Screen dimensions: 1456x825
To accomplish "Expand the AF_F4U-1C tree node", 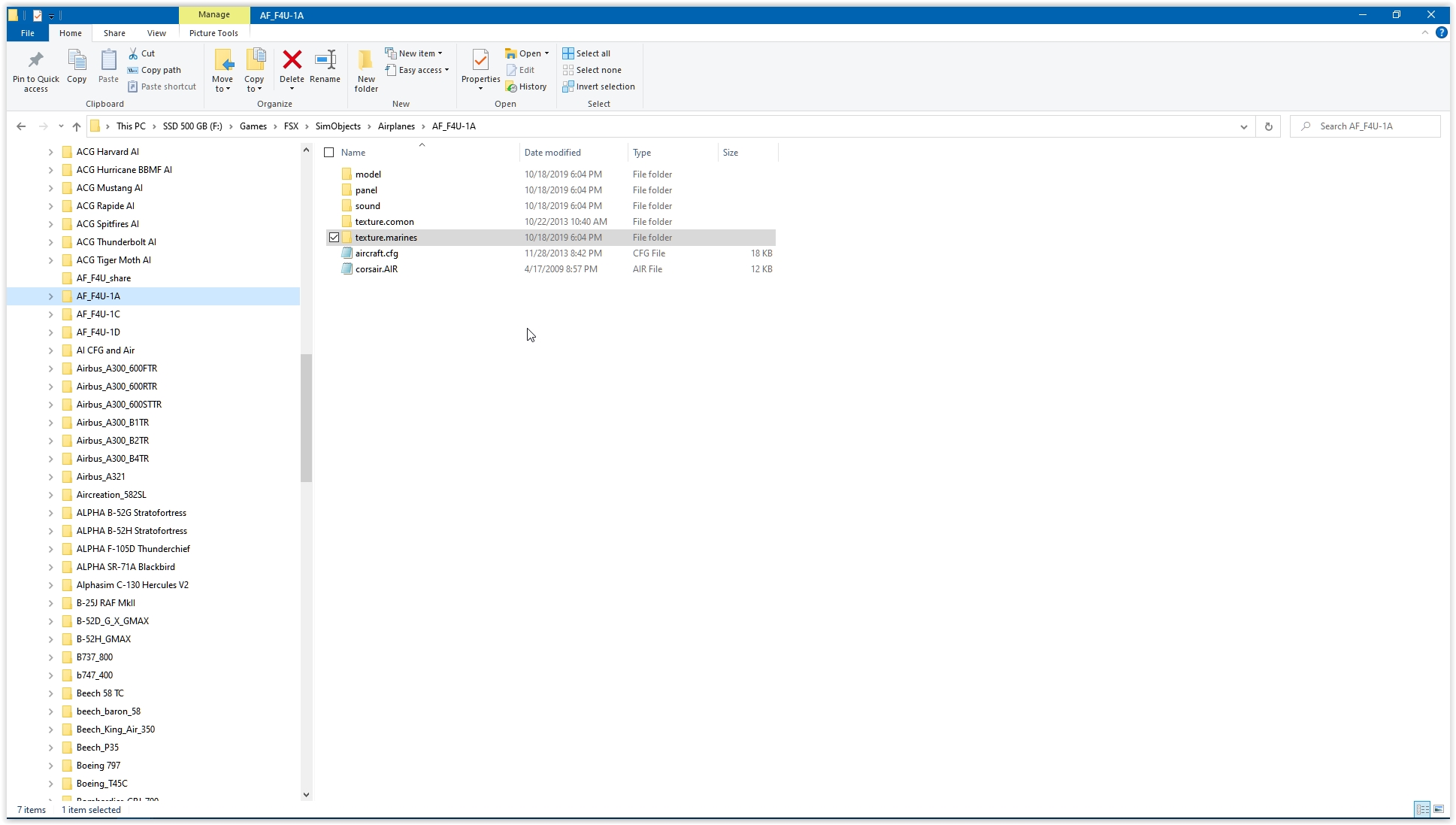I will click(x=50, y=314).
